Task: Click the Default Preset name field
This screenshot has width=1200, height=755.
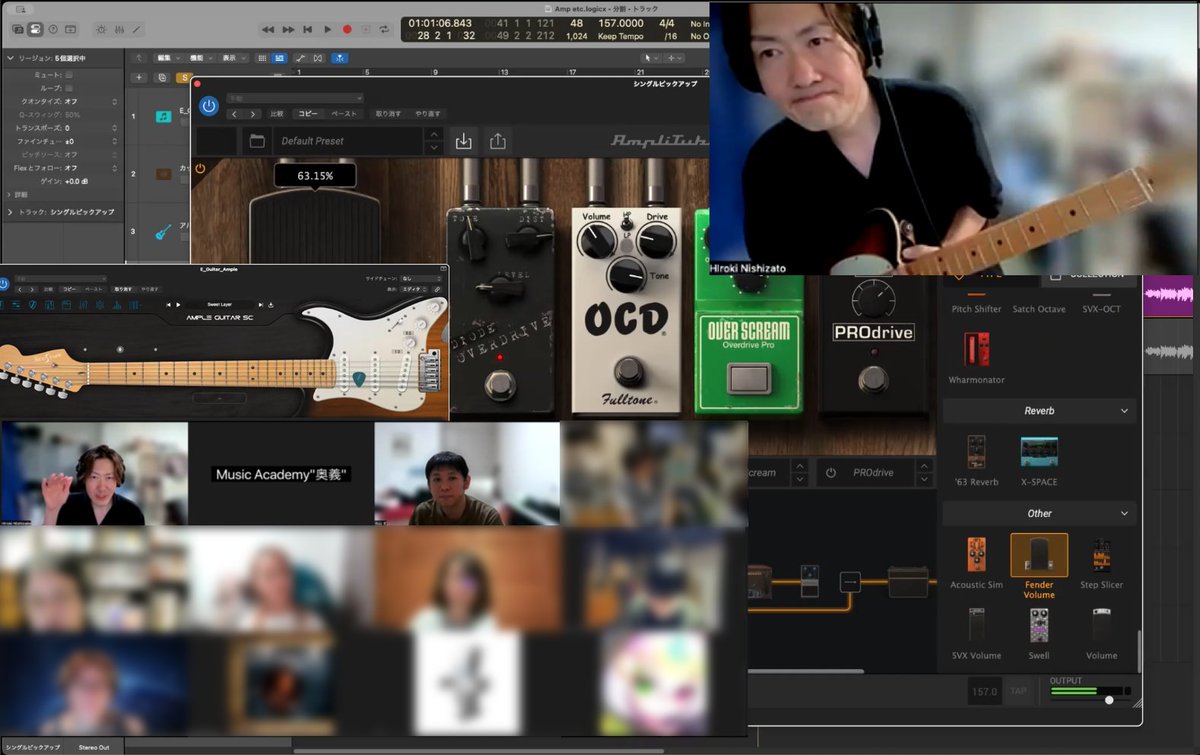Action: (x=347, y=141)
